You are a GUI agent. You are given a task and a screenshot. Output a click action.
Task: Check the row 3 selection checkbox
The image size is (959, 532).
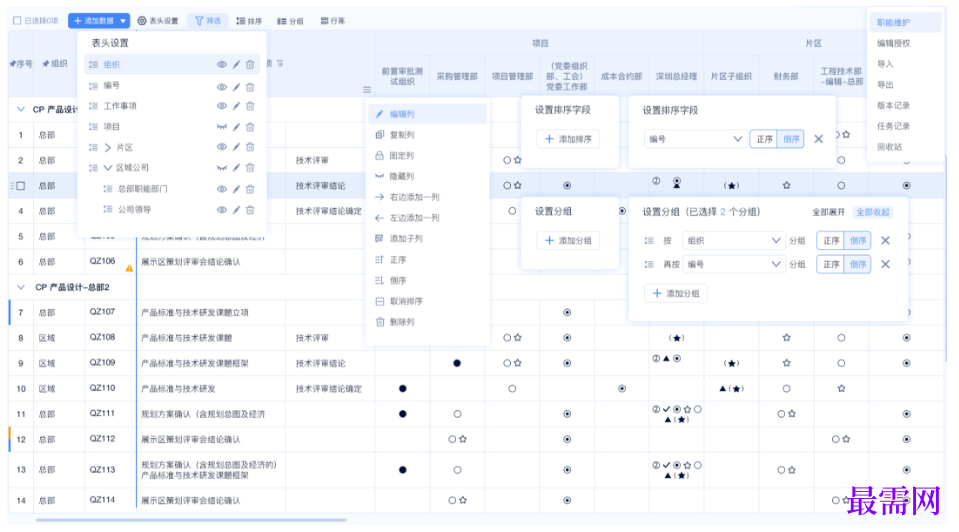click(x=21, y=185)
